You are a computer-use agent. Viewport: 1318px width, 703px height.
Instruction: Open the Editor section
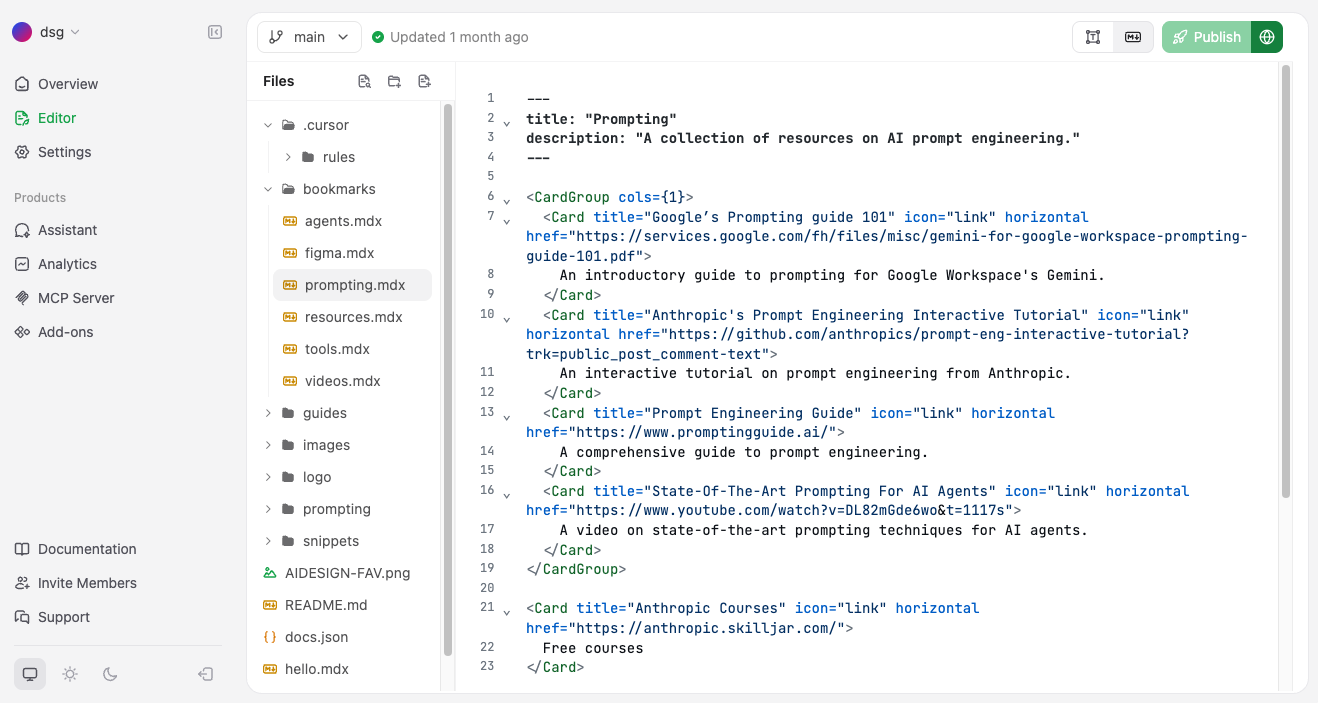point(57,118)
